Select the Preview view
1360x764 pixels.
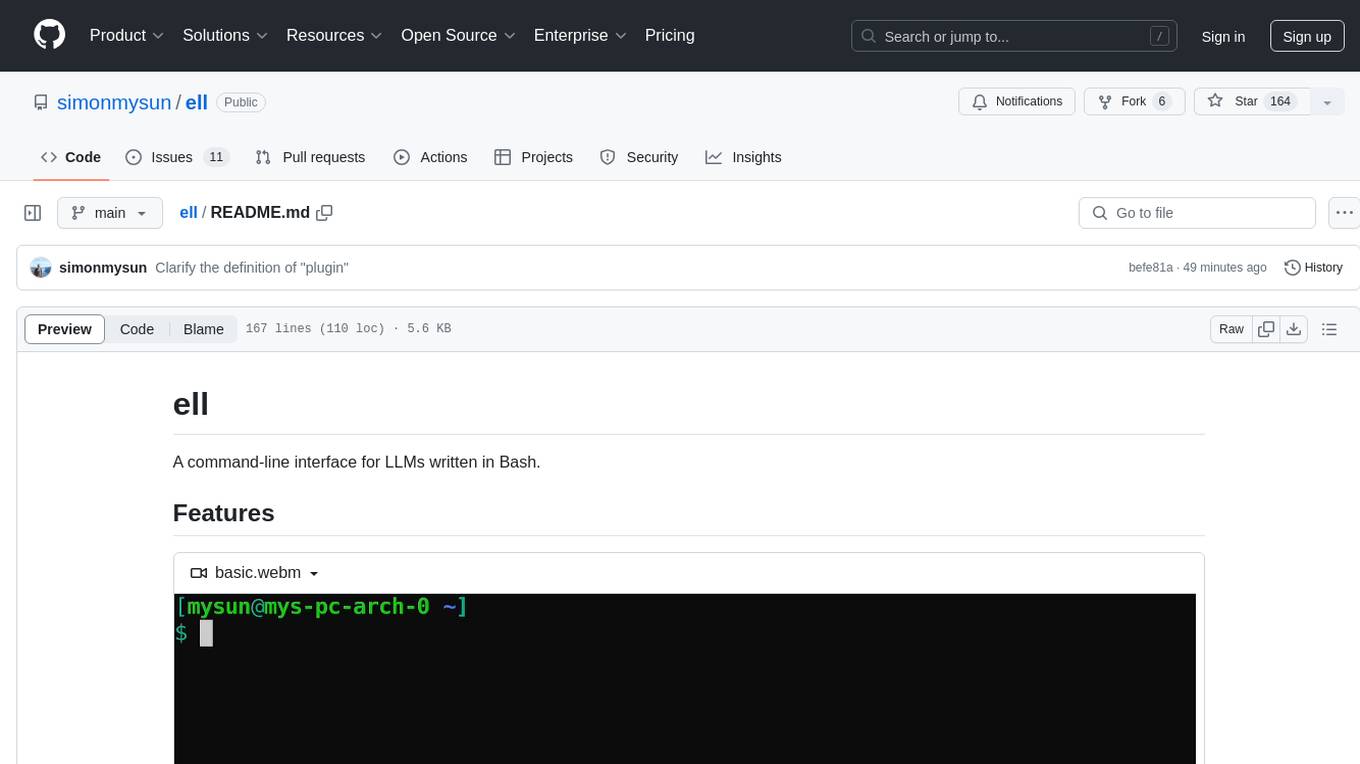pos(65,329)
